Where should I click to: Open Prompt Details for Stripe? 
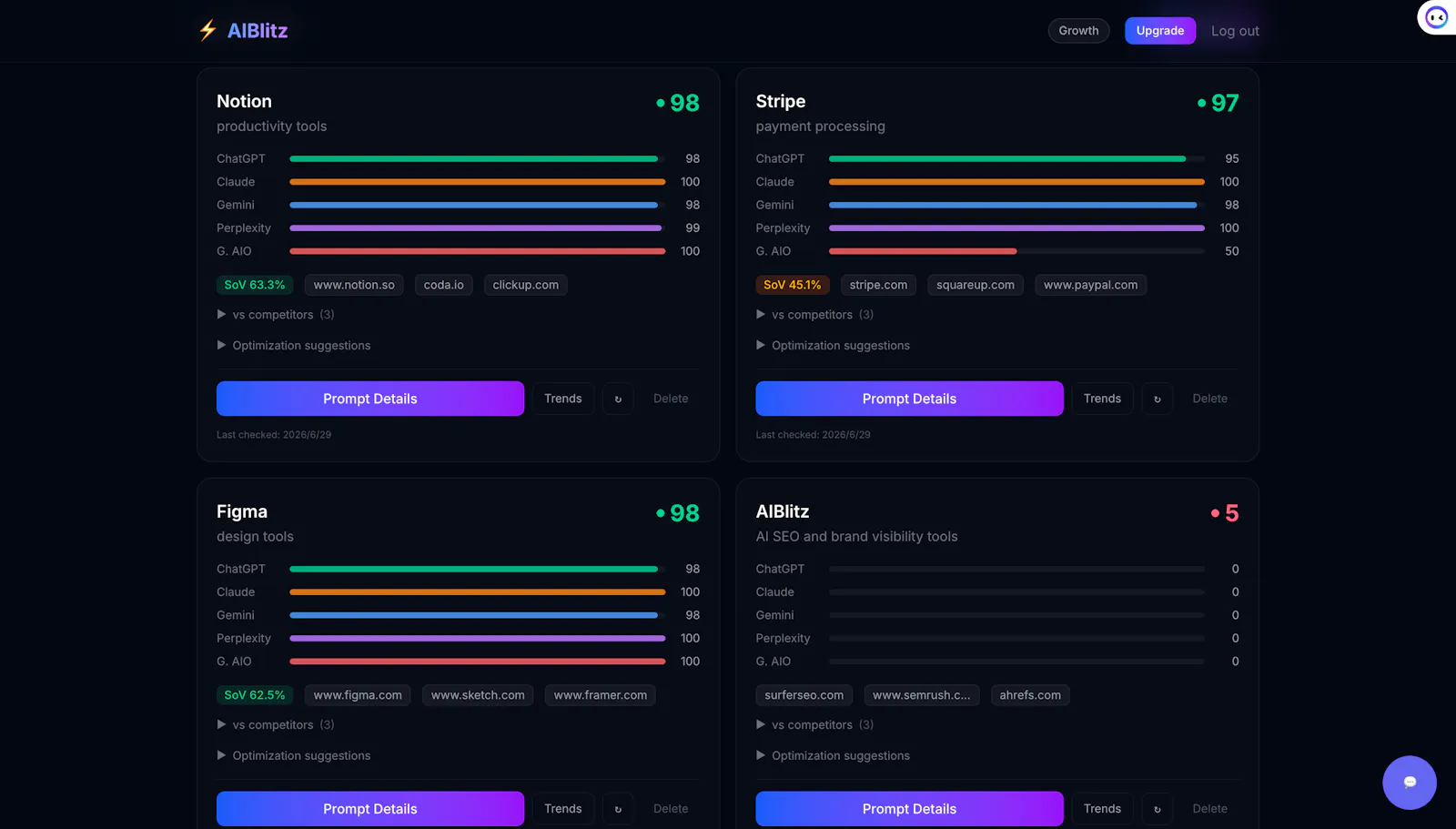(x=909, y=399)
